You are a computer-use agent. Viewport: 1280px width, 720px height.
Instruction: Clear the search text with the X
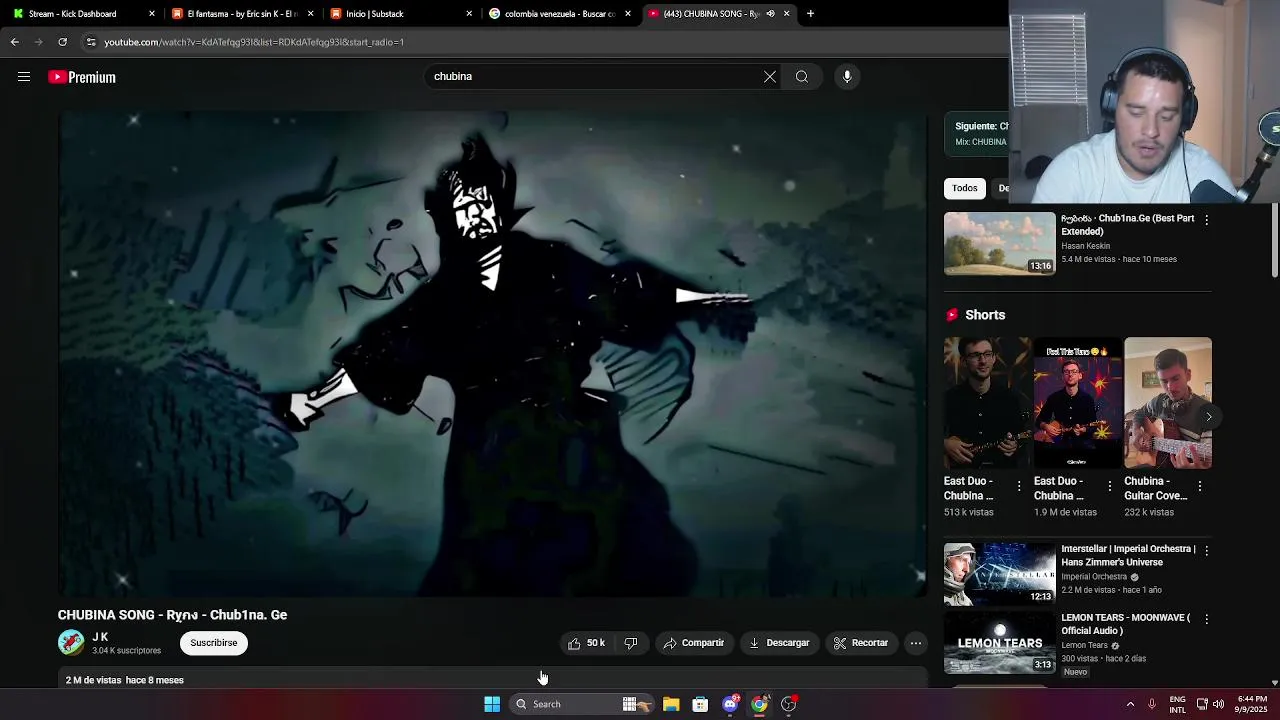point(770,77)
